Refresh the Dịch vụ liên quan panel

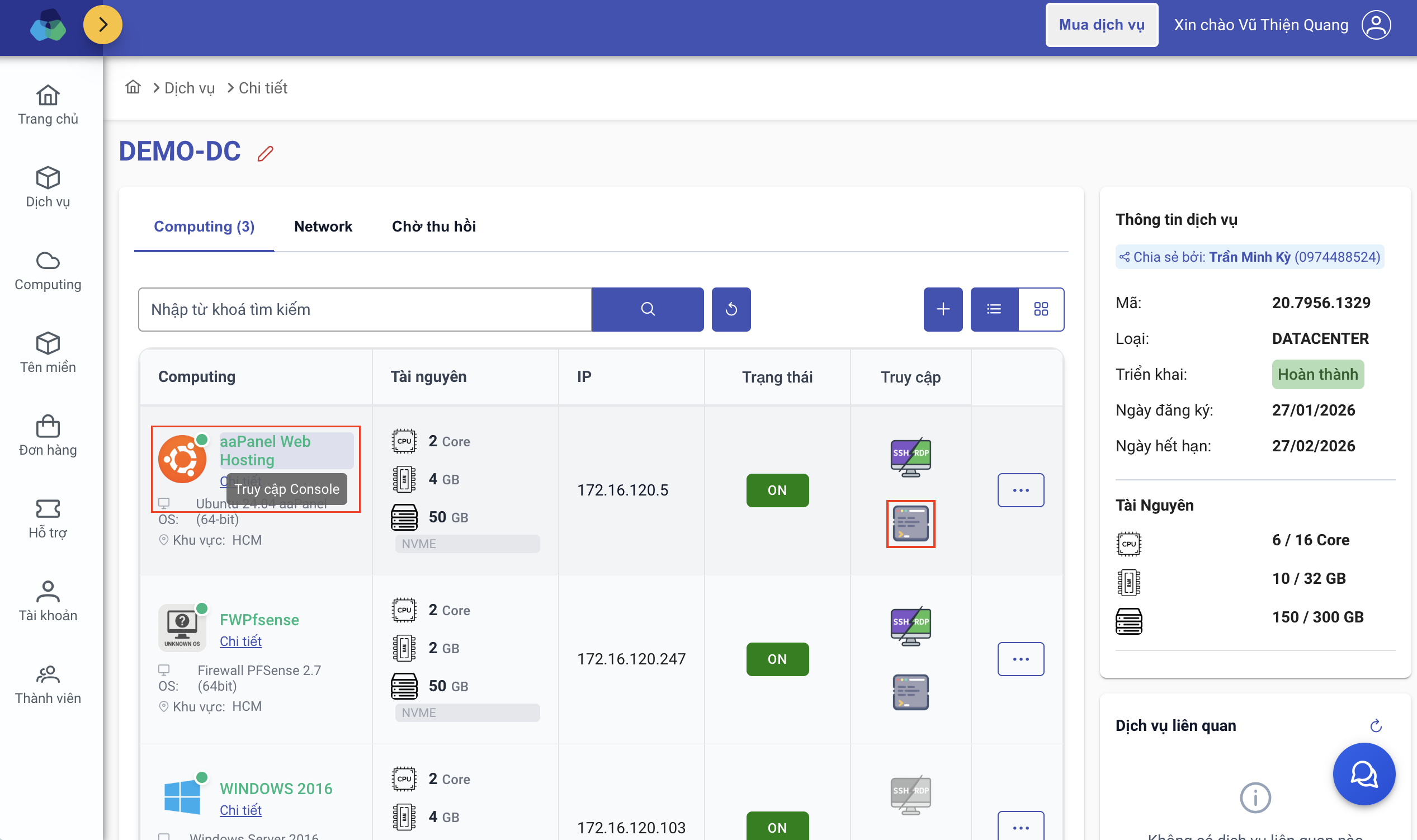pos(1376,726)
